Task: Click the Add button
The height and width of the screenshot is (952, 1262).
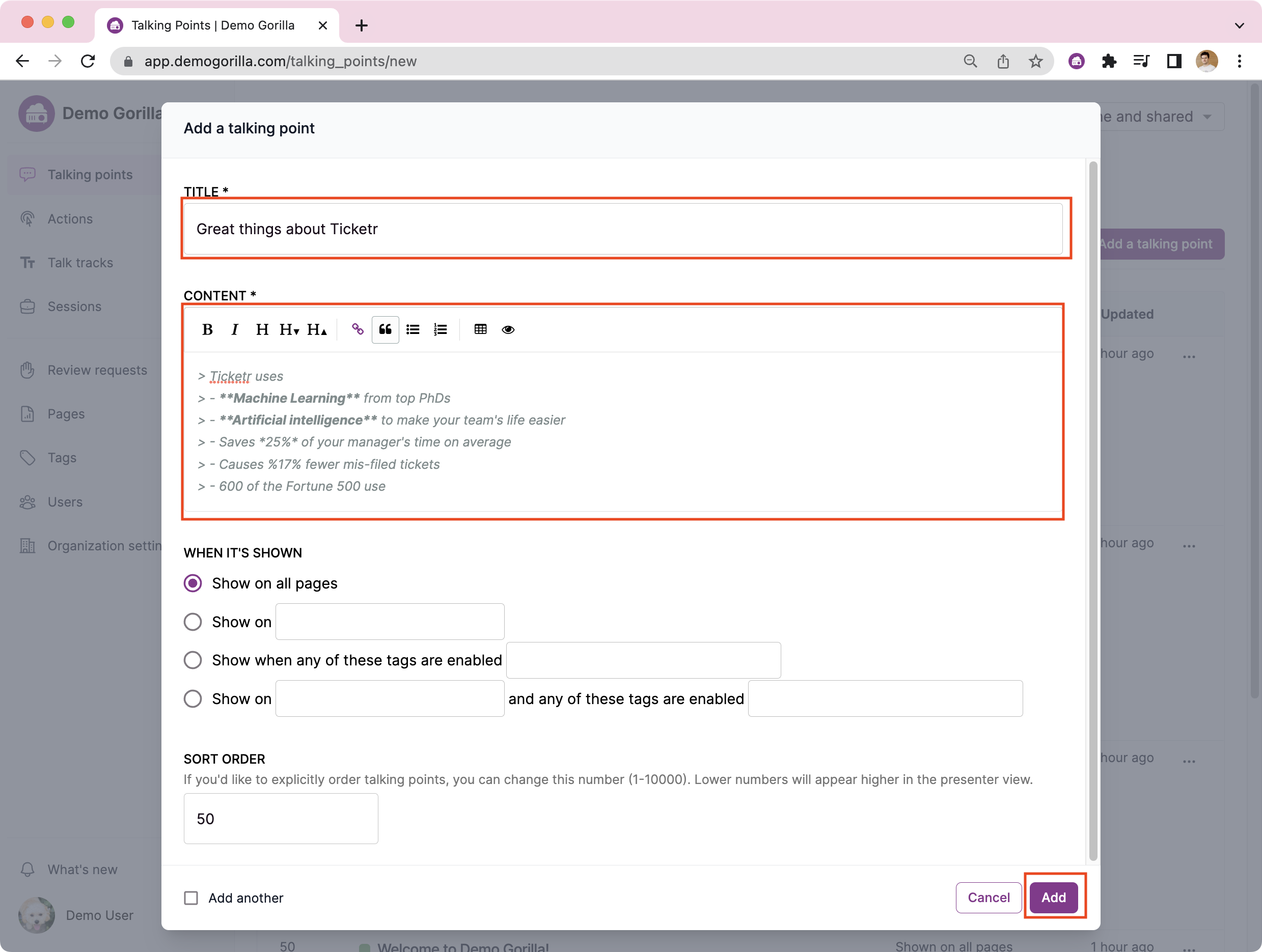Action: 1053,897
